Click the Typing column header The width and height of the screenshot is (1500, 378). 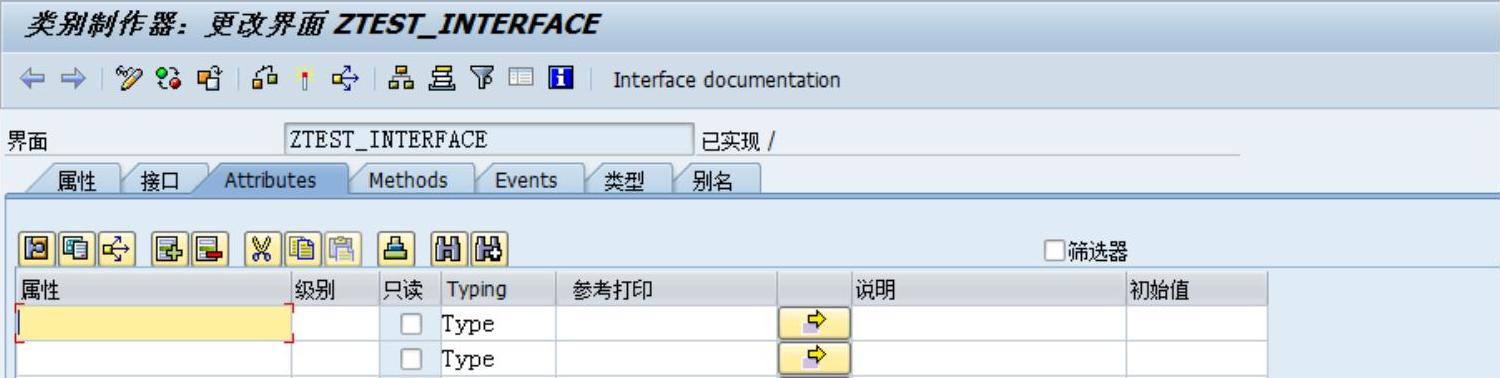[x=498, y=290]
